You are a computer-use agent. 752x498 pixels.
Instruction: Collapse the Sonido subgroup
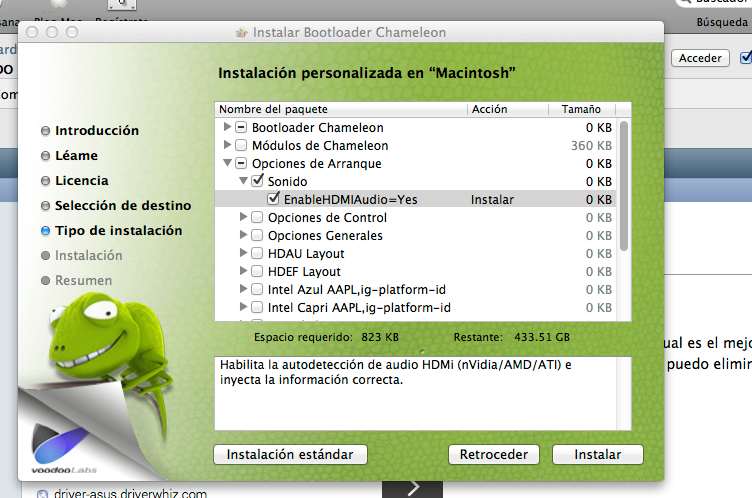click(x=244, y=181)
